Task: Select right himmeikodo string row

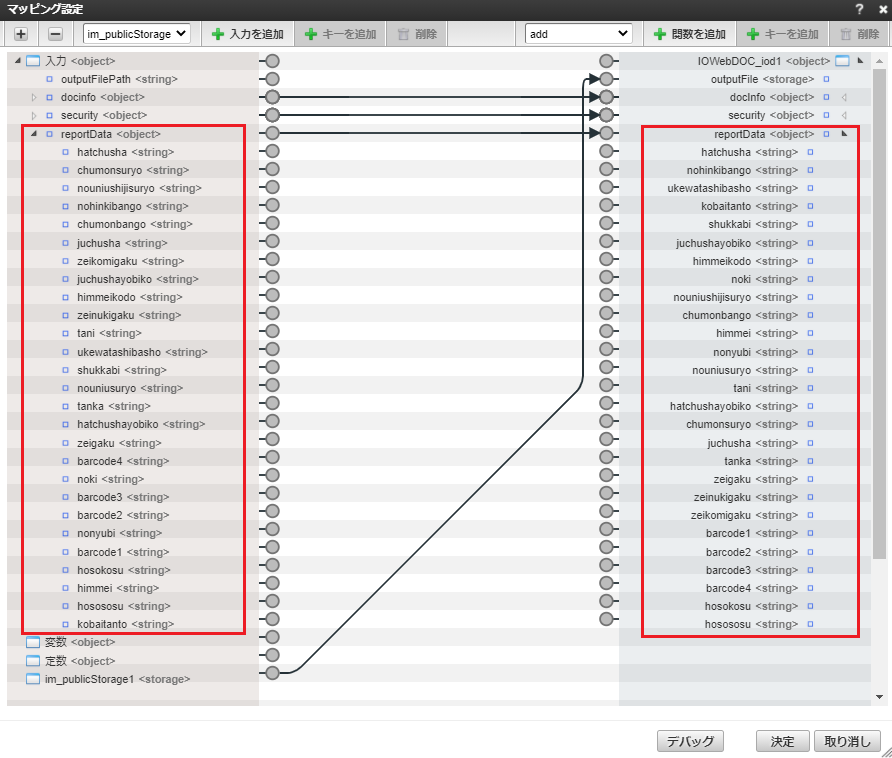Action: coord(745,261)
